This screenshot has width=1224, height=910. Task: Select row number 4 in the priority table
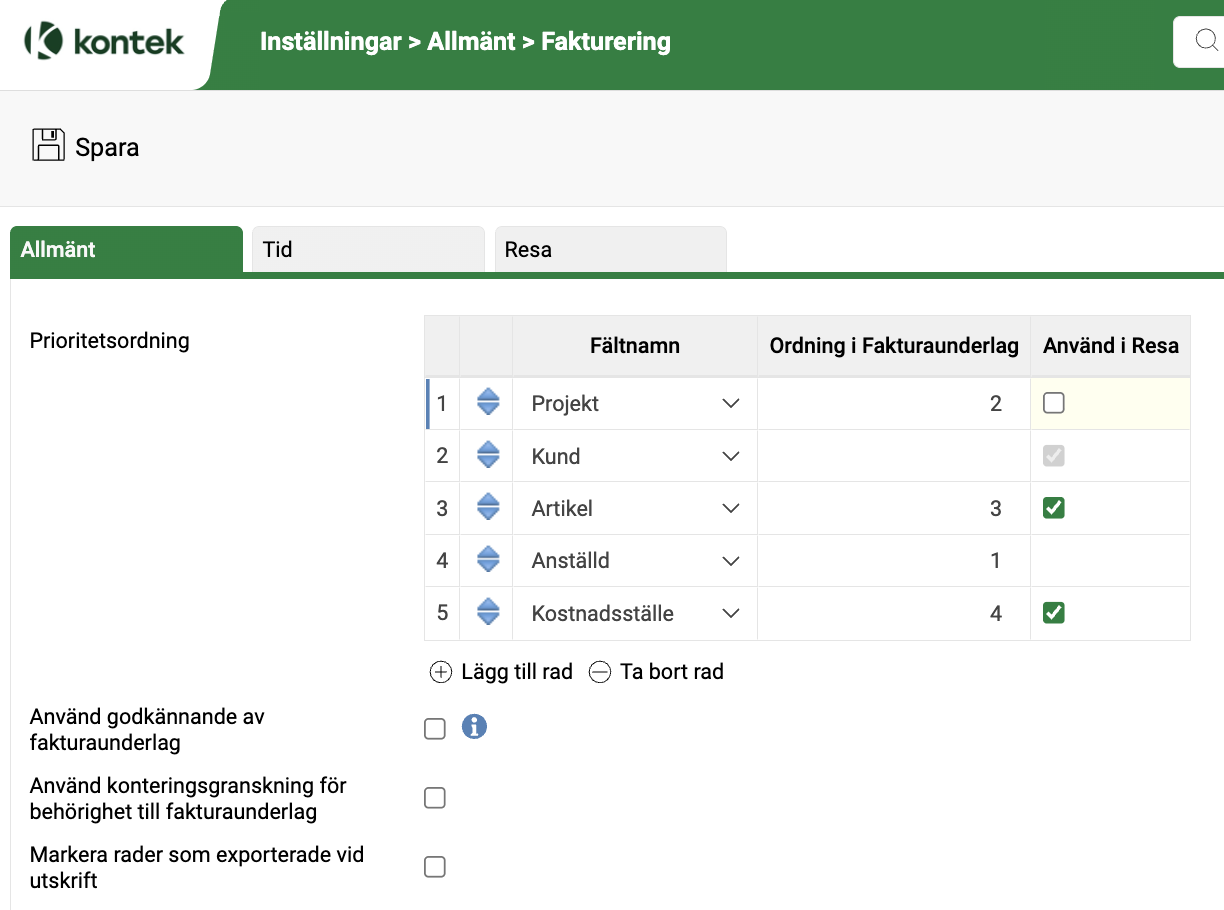(442, 560)
